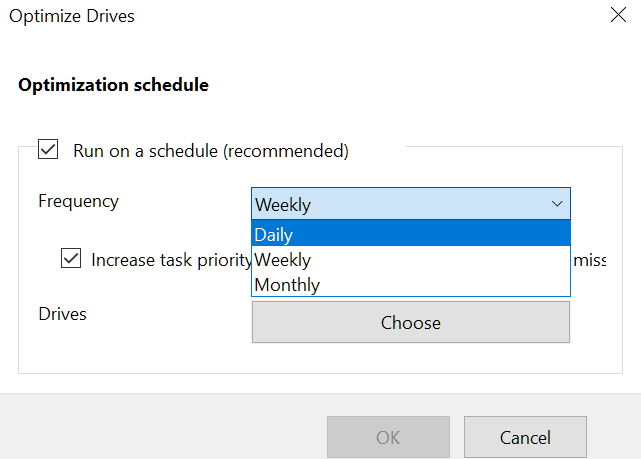
Task: Collapse the Frequency list using its chevron arrow
Action: coord(557,204)
